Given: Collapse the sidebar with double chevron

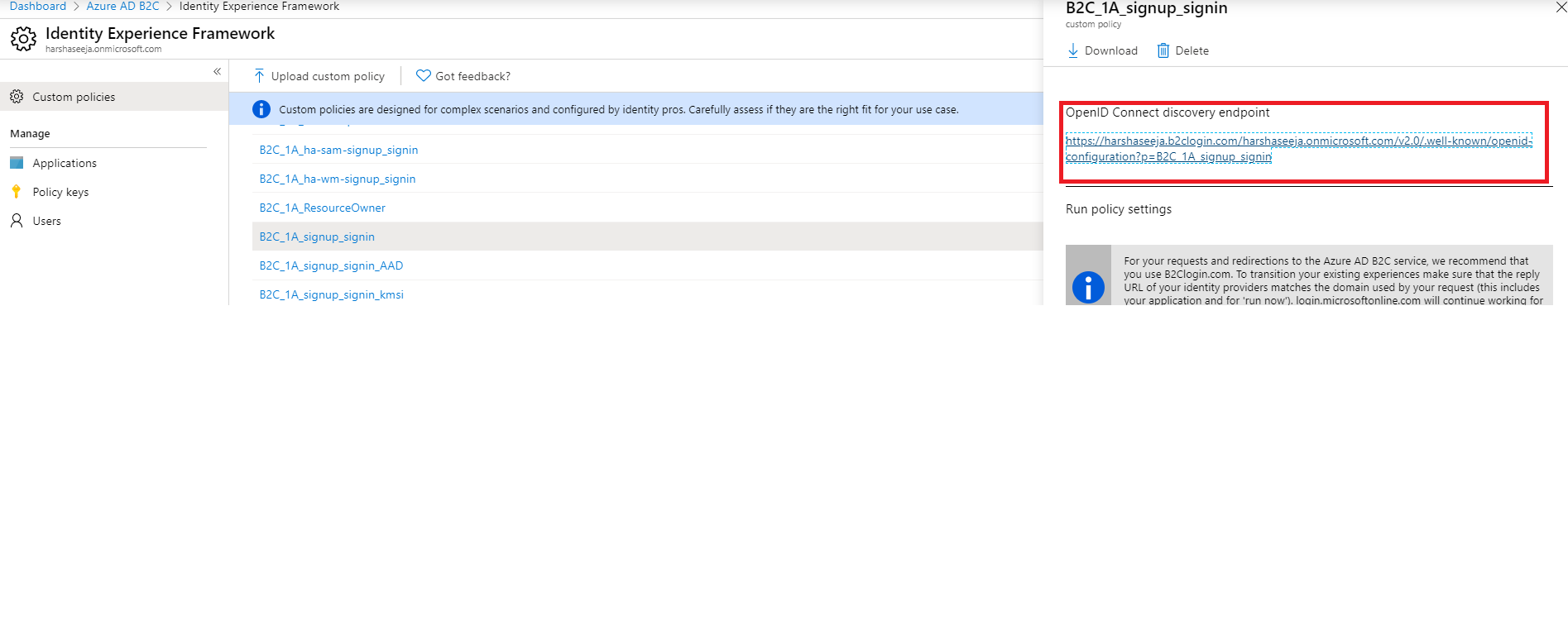Looking at the screenshot, I should [x=217, y=72].
